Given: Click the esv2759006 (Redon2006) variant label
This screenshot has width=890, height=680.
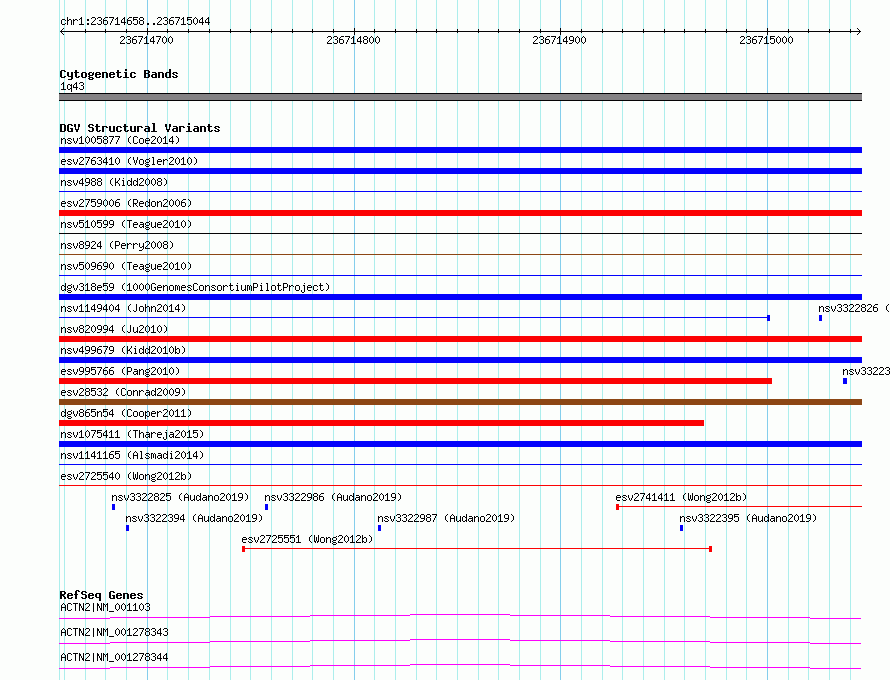Looking at the screenshot, I should (x=126, y=203).
